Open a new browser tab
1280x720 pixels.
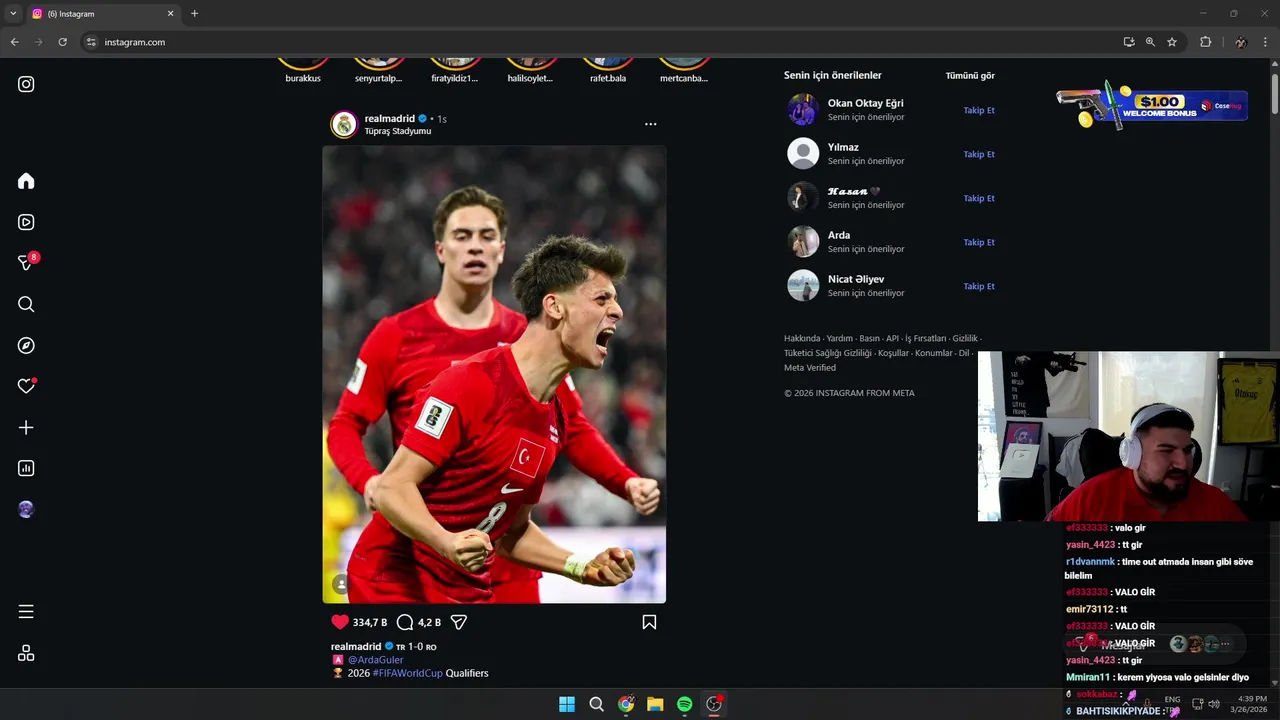(x=194, y=14)
